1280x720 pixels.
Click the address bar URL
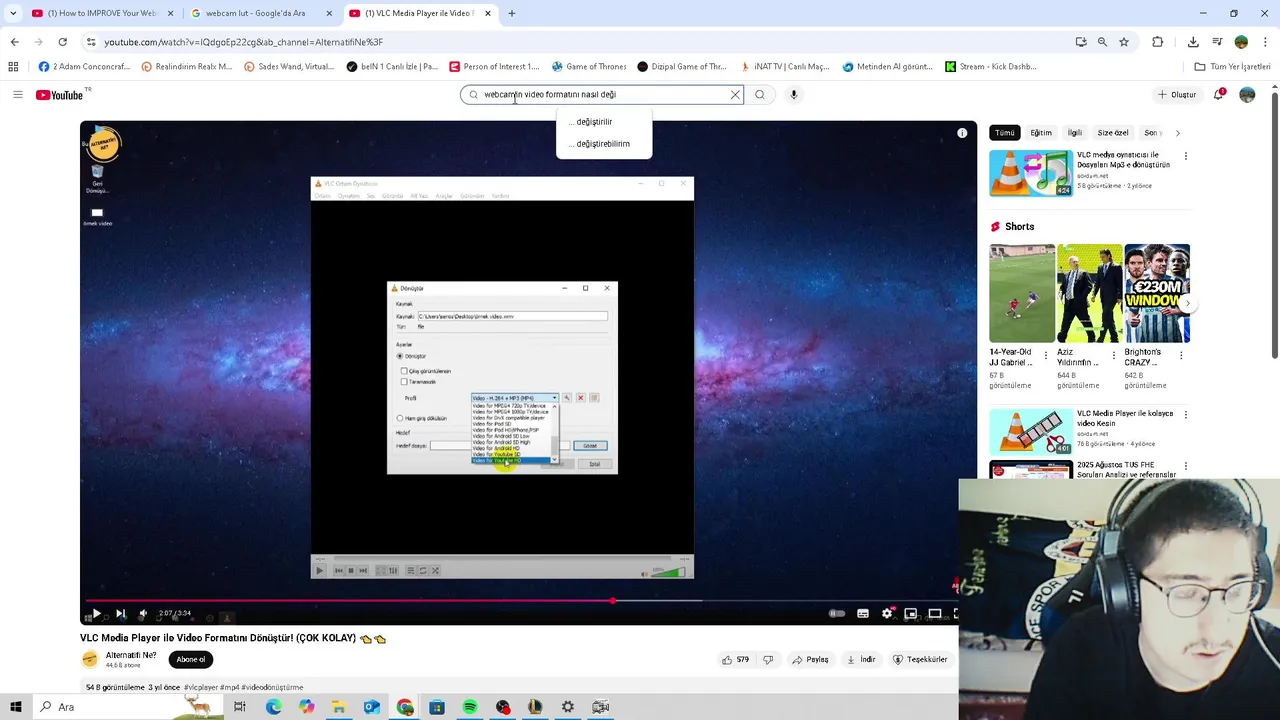[x=243, y=42]
